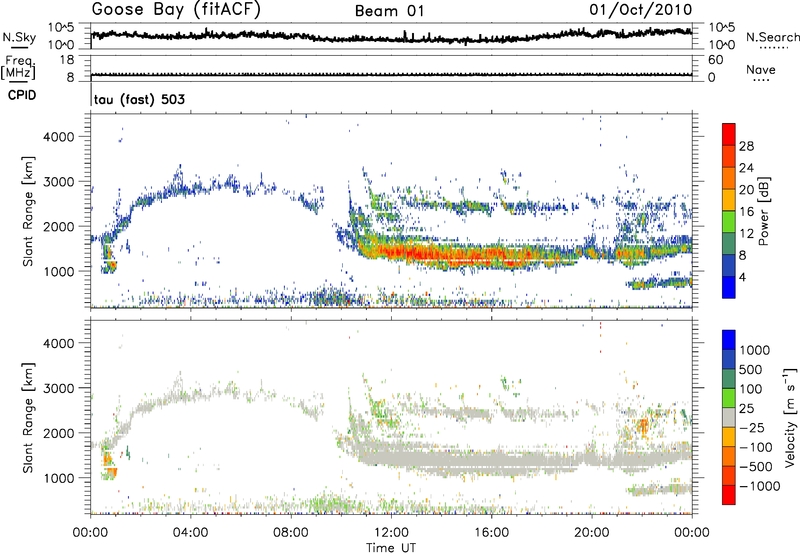Image resolution: width=800 pixels, height=554 pixels.
Task: Click the "16:00" time tick label
Action: coord(491,533)
